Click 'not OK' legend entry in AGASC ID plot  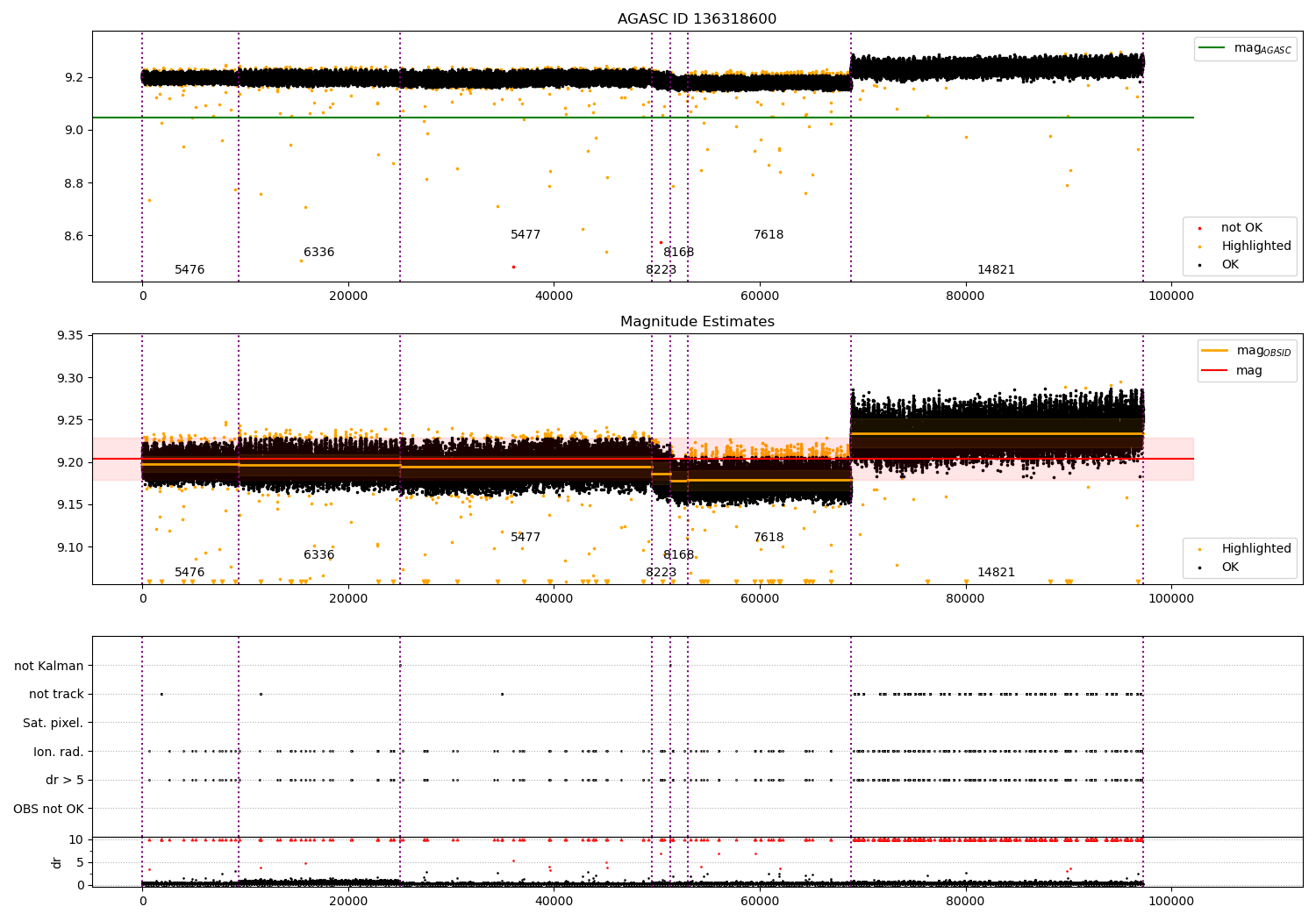(x=1241, y=228)
